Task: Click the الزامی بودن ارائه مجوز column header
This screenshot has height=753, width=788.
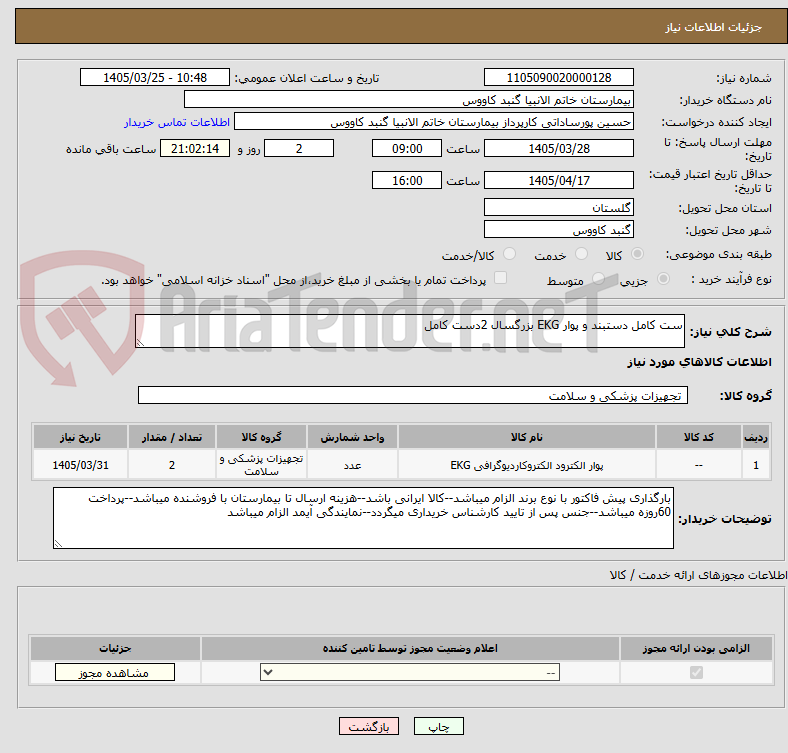Action: [x=696, y=648]
